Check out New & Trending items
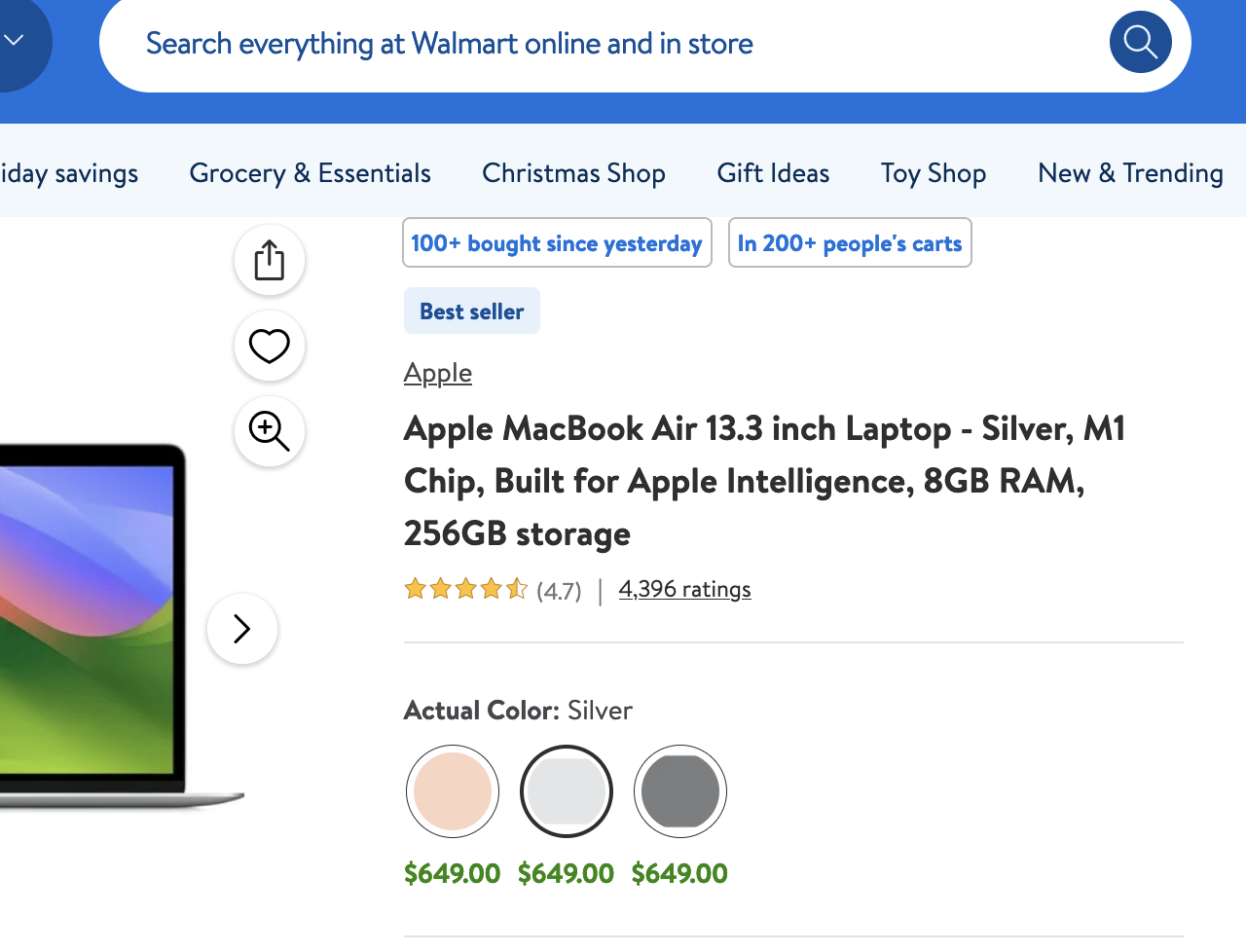This screenshot has width=1246, height=952. tap(1129, 173)
